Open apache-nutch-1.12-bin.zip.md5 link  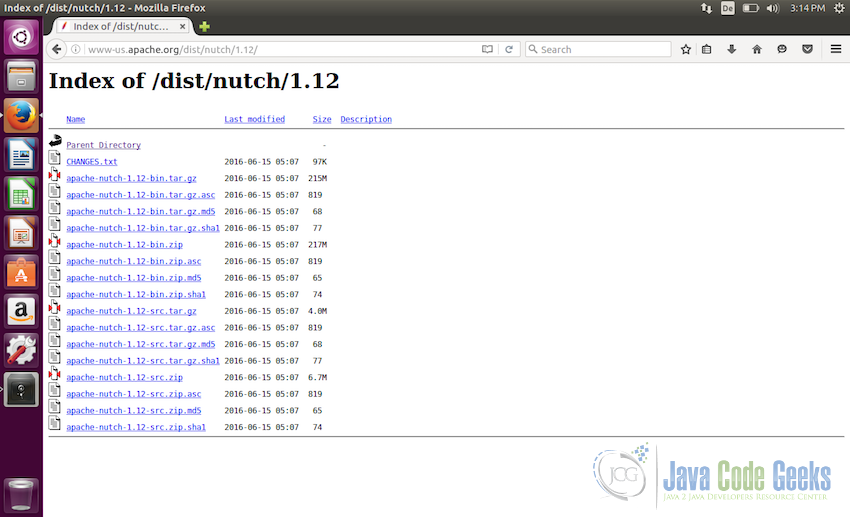tap(133, 278)
